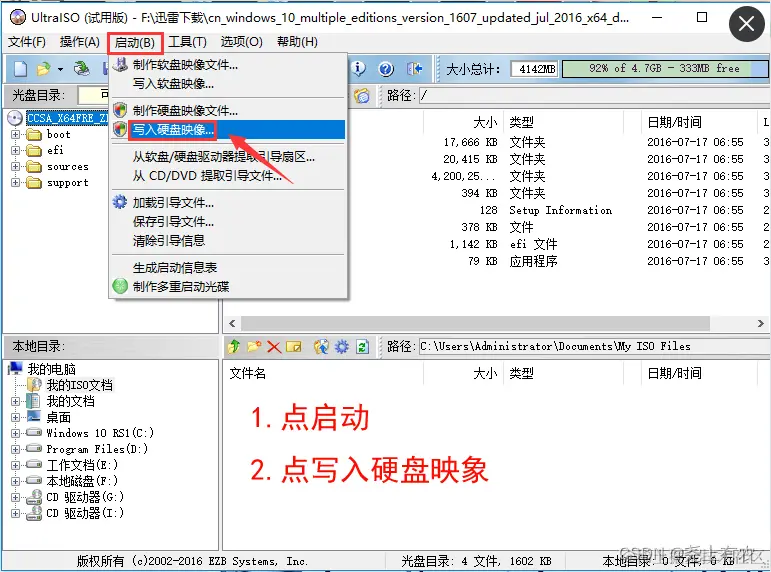Click the label icon left of upper 路径
The height and width of the screenshot is (572, 771).
362,95
